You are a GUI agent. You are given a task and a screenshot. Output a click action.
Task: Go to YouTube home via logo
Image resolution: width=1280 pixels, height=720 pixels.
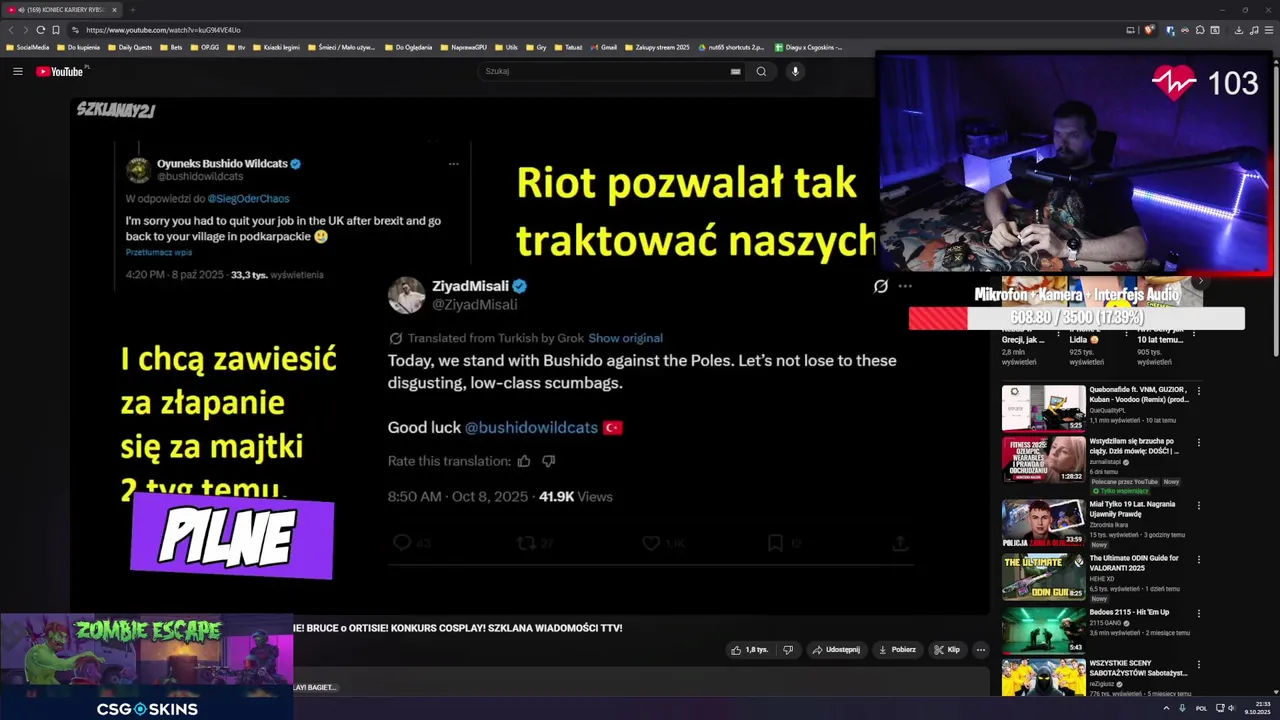point(61,71)
